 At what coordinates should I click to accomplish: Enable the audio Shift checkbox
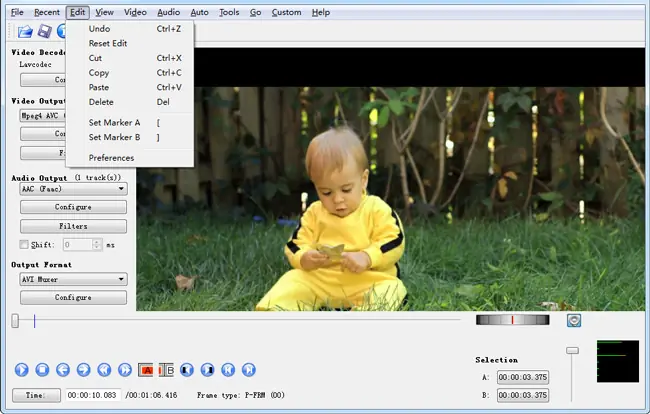[x=24, y=245]
